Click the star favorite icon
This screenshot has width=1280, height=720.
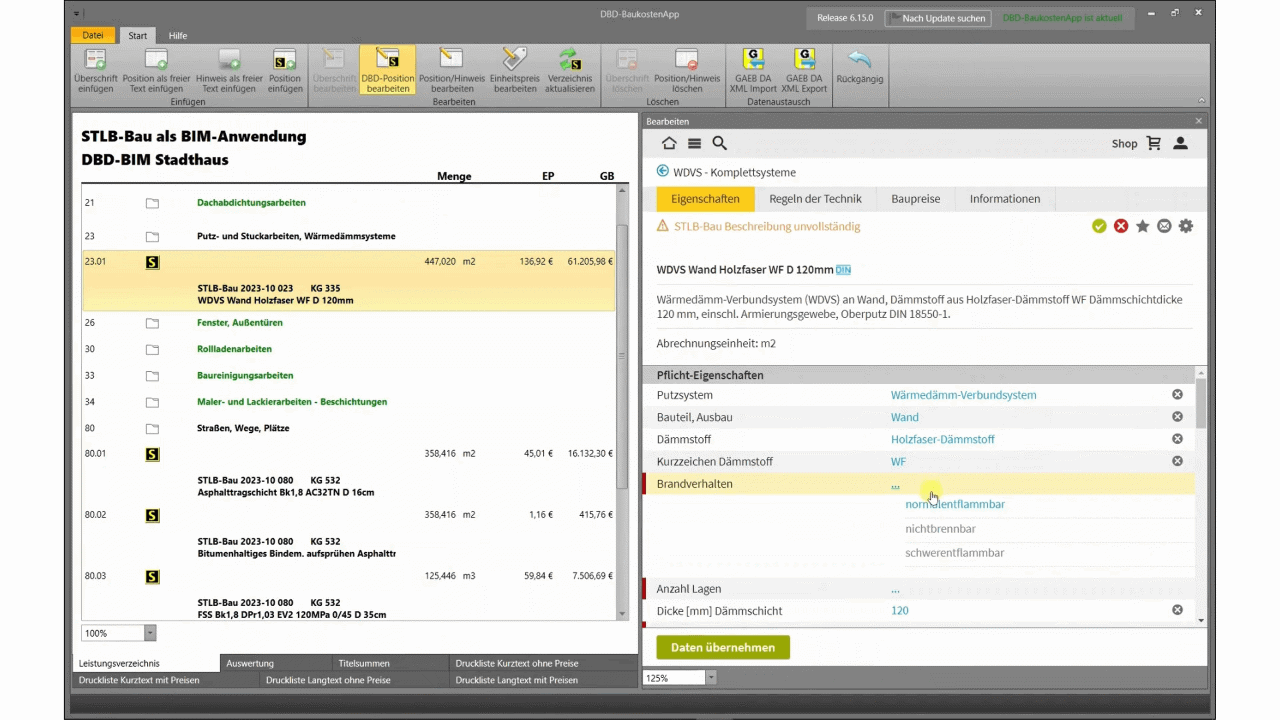[1142, 227]
